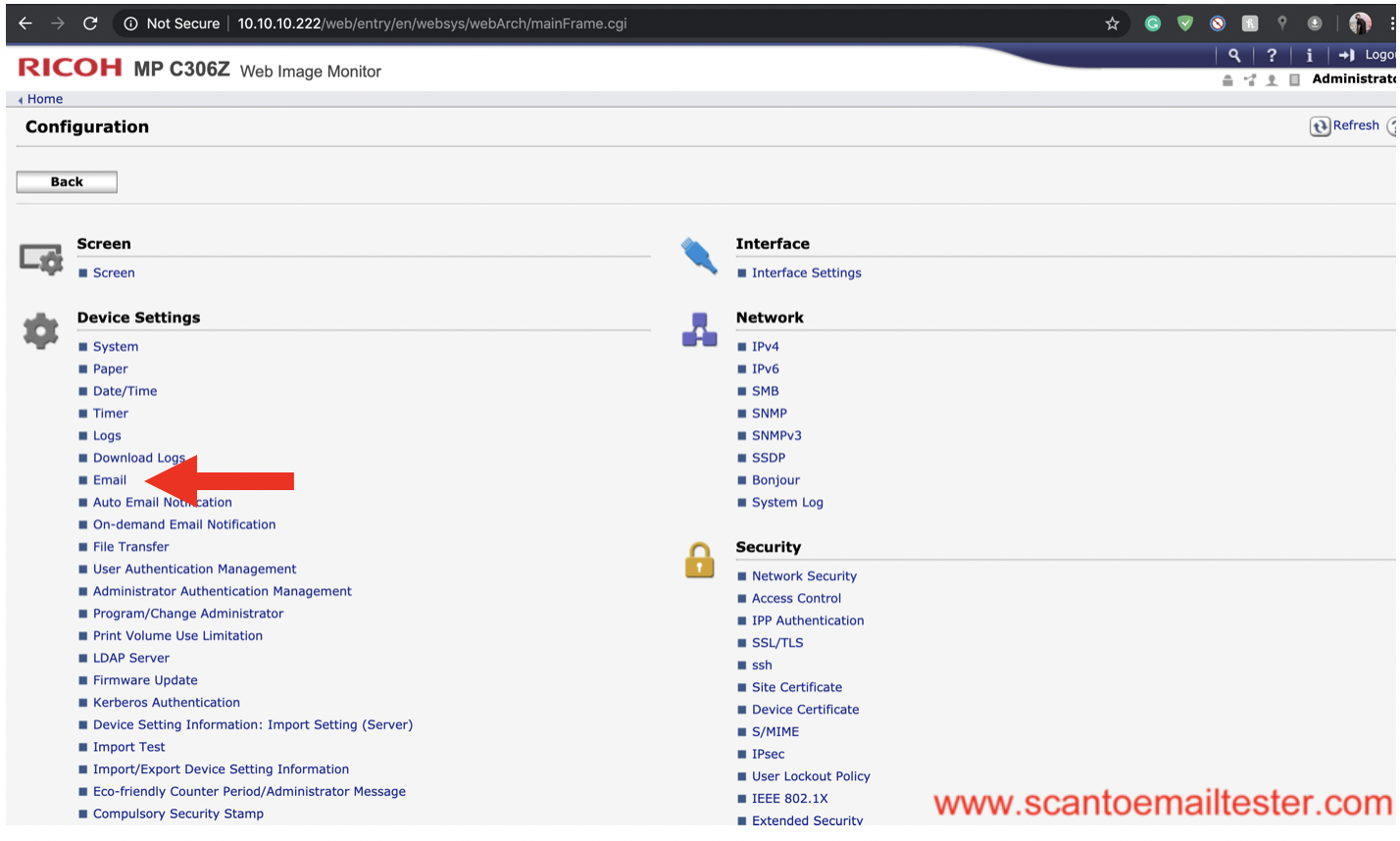Image resolution: width=1400 pixels, height=841 pixels.
Task: Open the LDAP Server settings
Action: [x=130, y=658]
